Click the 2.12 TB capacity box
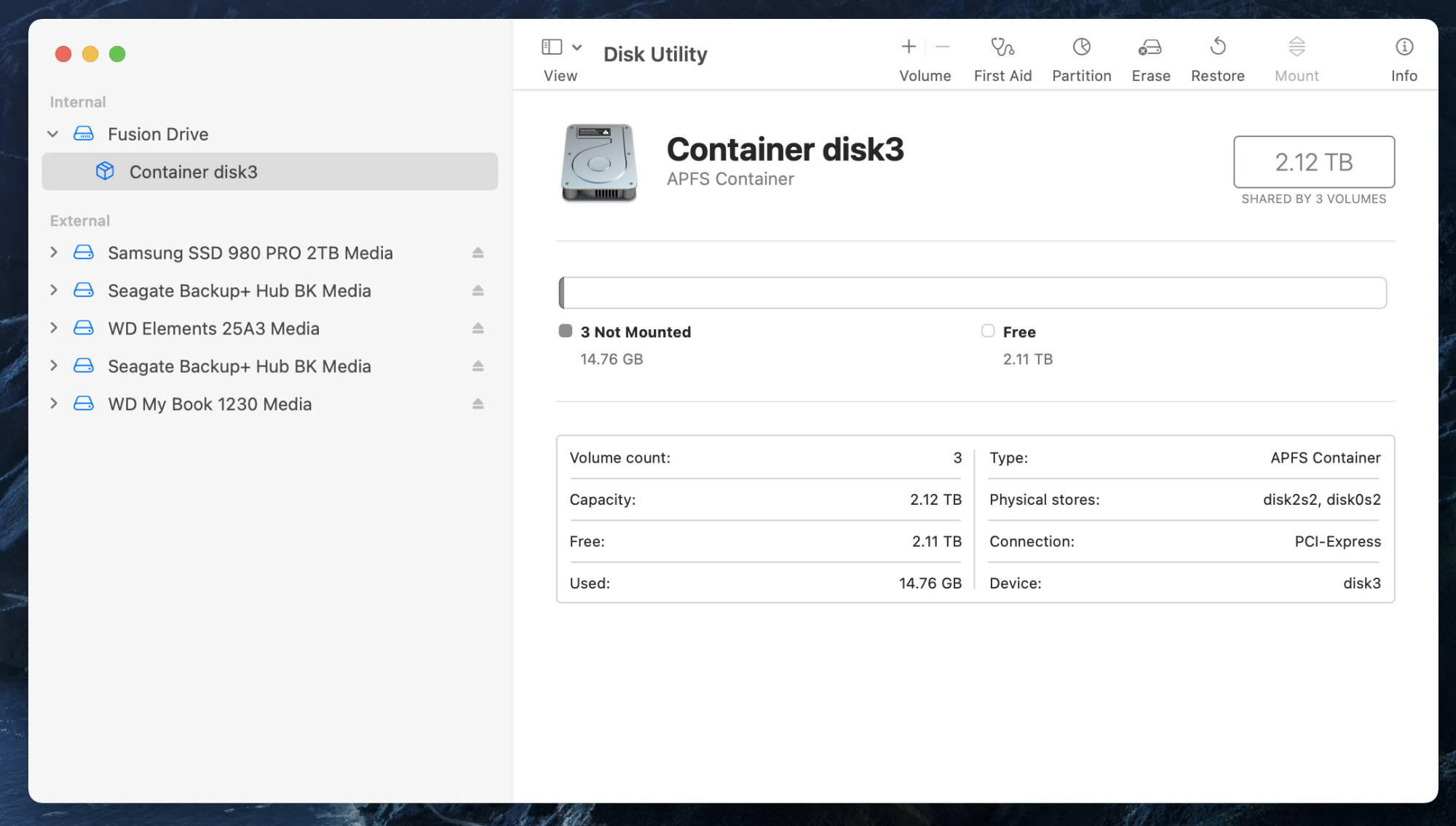Image resolution: width=1456 pixels, height=826 pixels. click(1313, 162)
